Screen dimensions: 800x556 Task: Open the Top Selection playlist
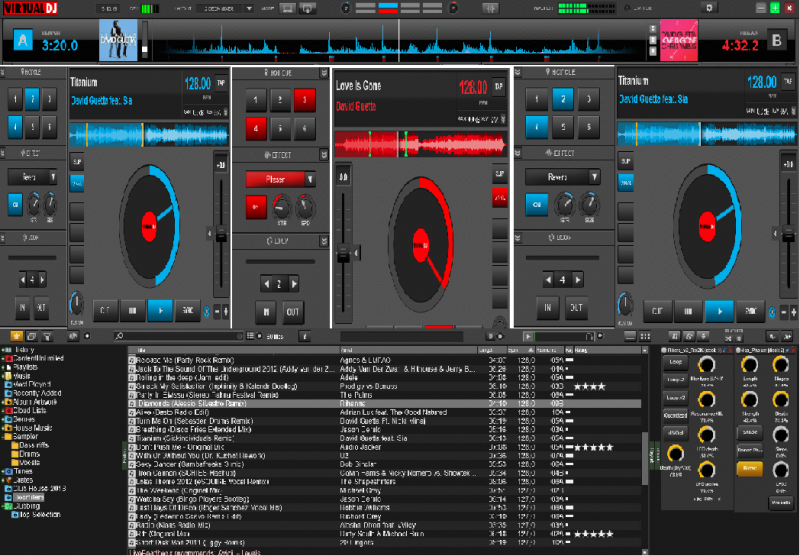[40, 515]
